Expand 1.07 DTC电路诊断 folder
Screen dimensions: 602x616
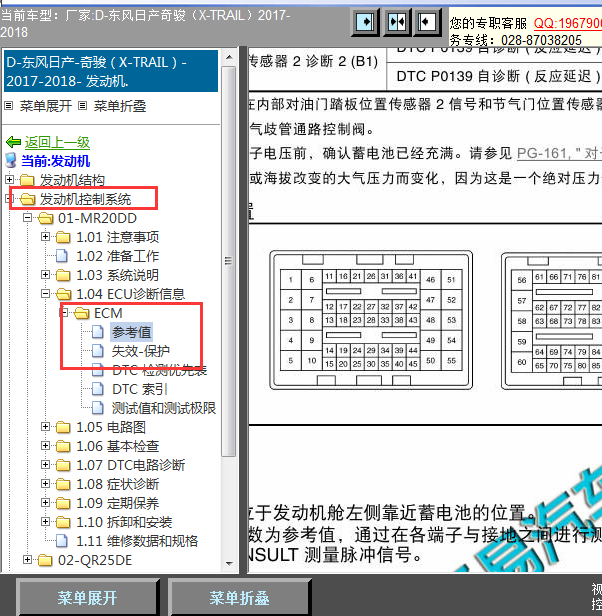tap(46, 465)
